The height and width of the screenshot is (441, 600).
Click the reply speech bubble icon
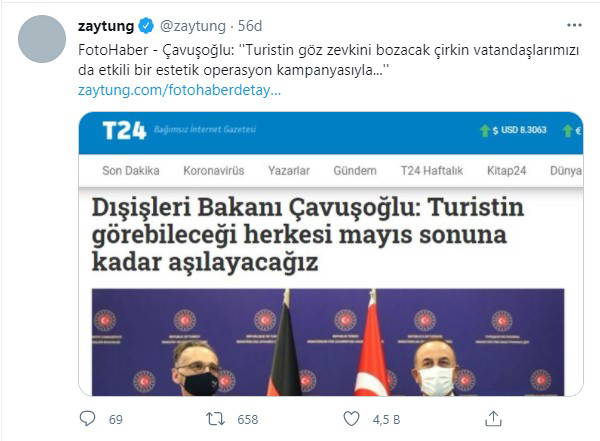[x=87, y=418]
